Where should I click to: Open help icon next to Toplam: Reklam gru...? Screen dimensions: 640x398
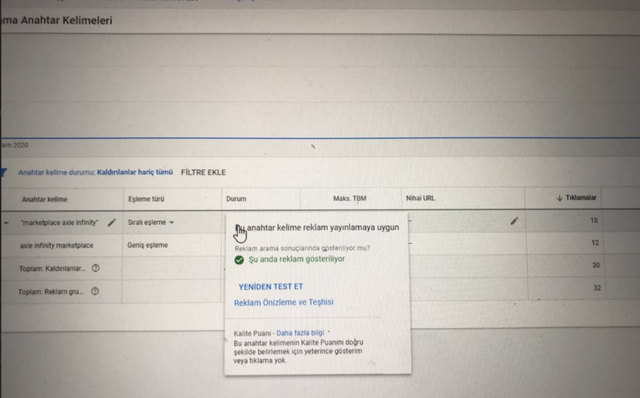[95, 291]
